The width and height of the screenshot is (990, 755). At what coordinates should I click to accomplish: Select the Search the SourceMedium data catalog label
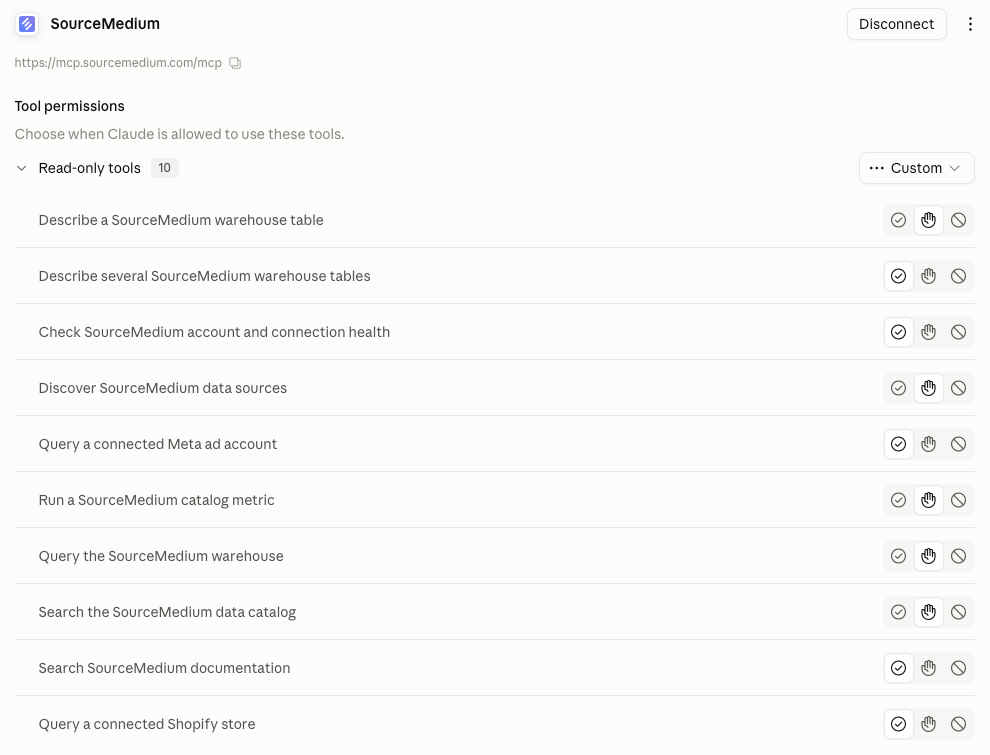(x=167, y=612)
